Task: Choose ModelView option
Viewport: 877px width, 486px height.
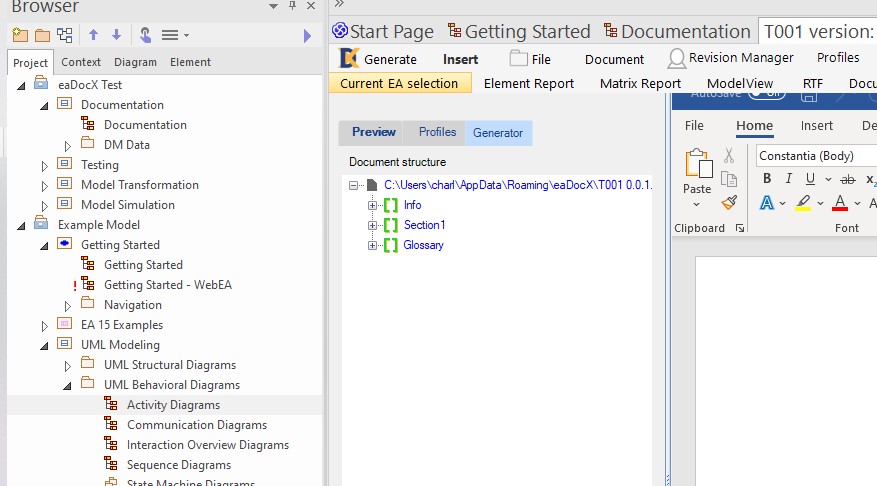Action: point(739,83)
